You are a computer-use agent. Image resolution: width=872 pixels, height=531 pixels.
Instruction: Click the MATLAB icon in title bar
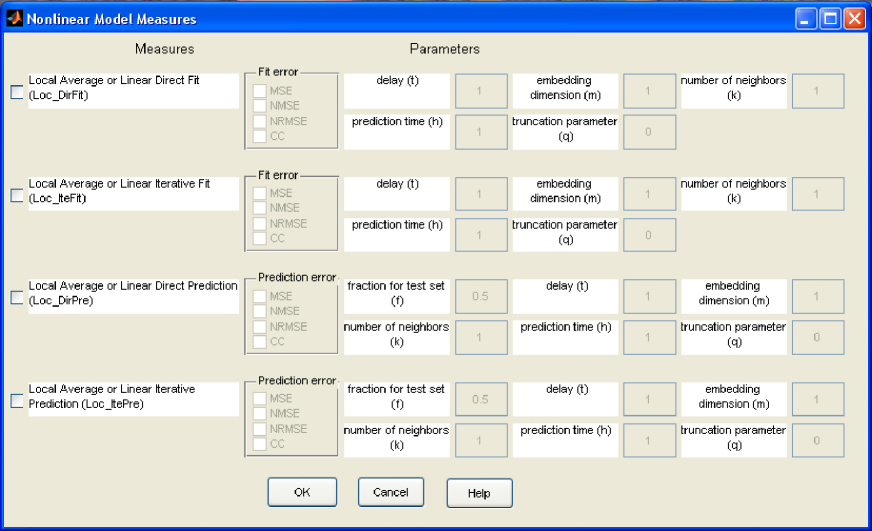14,19
